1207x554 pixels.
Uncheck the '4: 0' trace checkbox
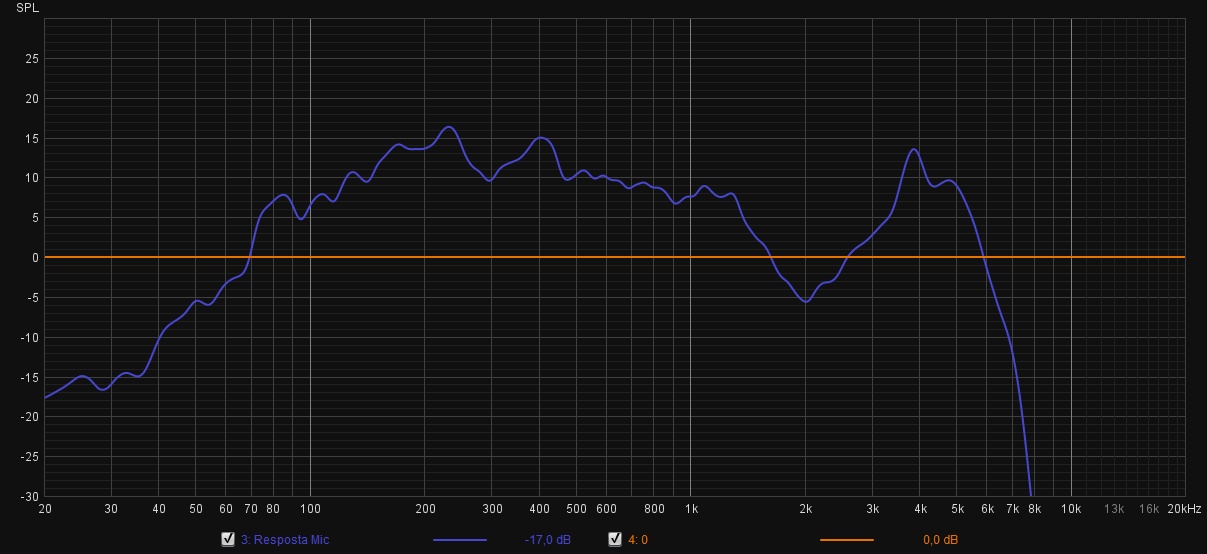pyautogui.click(x=615, y=540)
